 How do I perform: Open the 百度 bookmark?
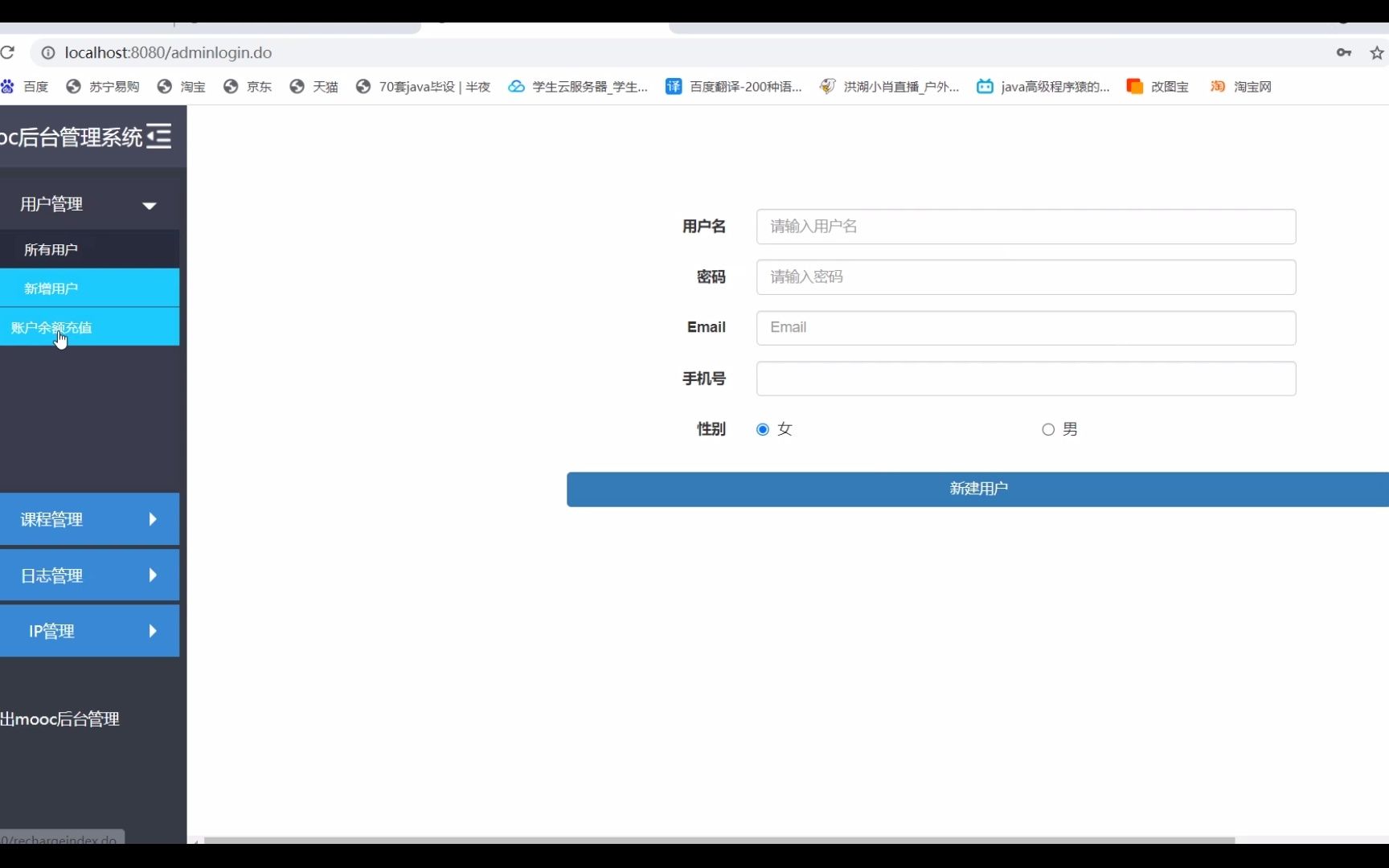pyautogui.click(x=25, y=87)
